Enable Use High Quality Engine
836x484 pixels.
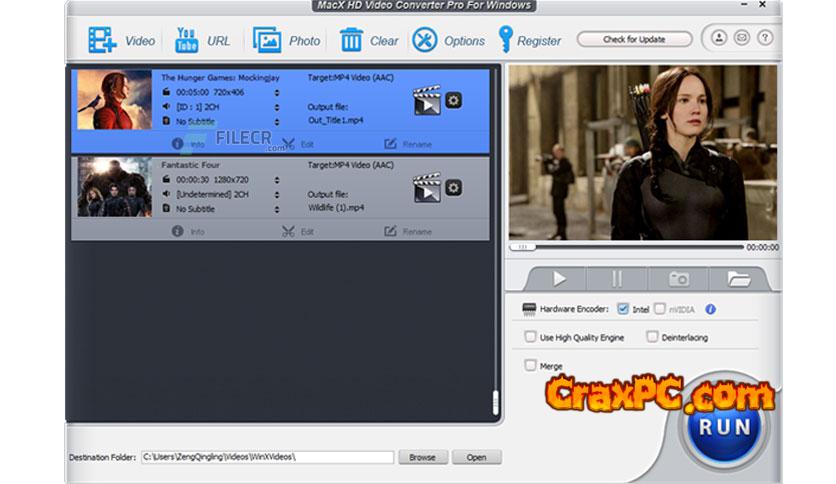click(531, 338)
